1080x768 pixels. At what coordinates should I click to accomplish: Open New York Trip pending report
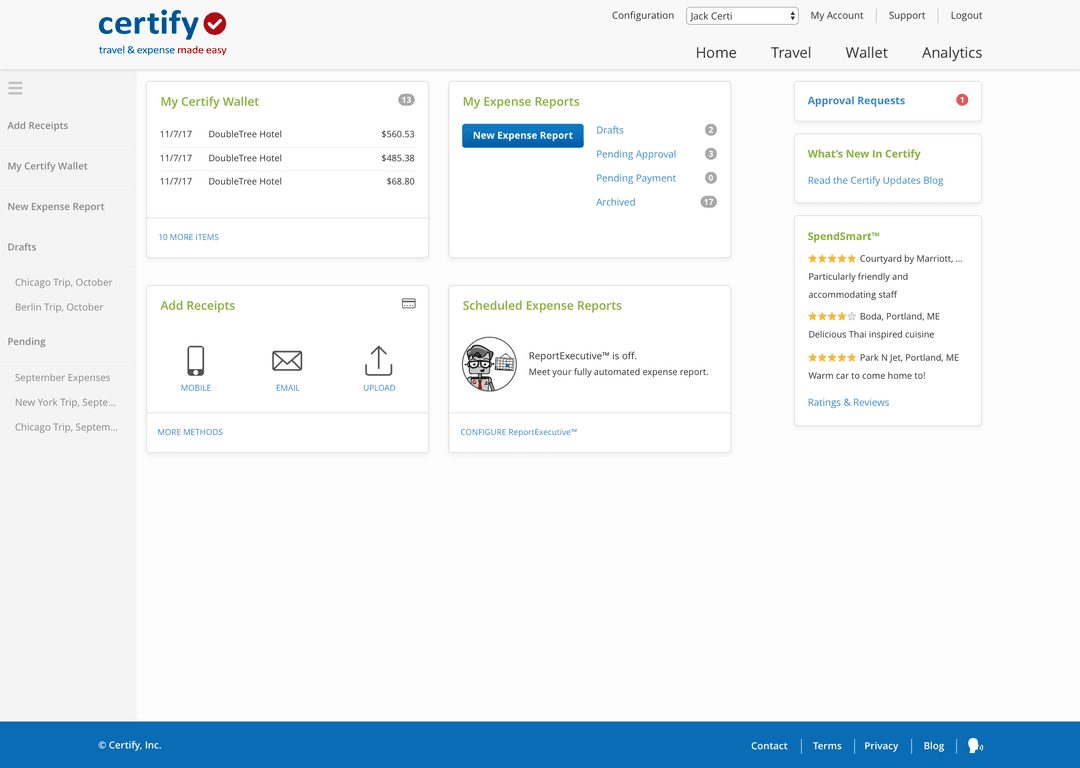click(x=65, y=402)
